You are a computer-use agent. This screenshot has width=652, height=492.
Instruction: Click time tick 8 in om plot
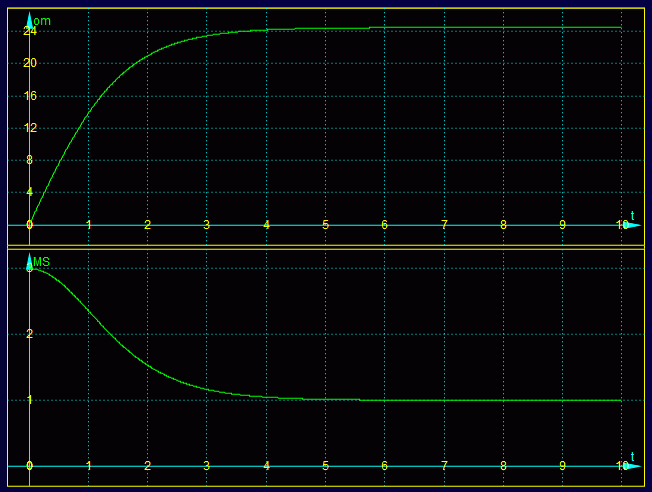click(503, 225)
